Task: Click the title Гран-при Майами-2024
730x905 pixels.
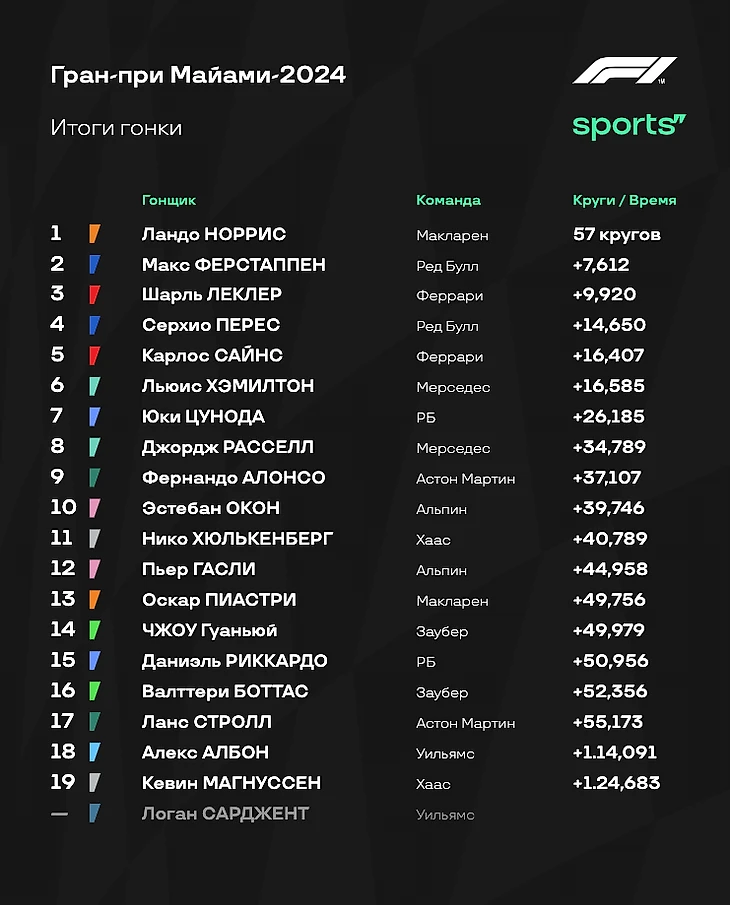Action: [x=198, y=76]
